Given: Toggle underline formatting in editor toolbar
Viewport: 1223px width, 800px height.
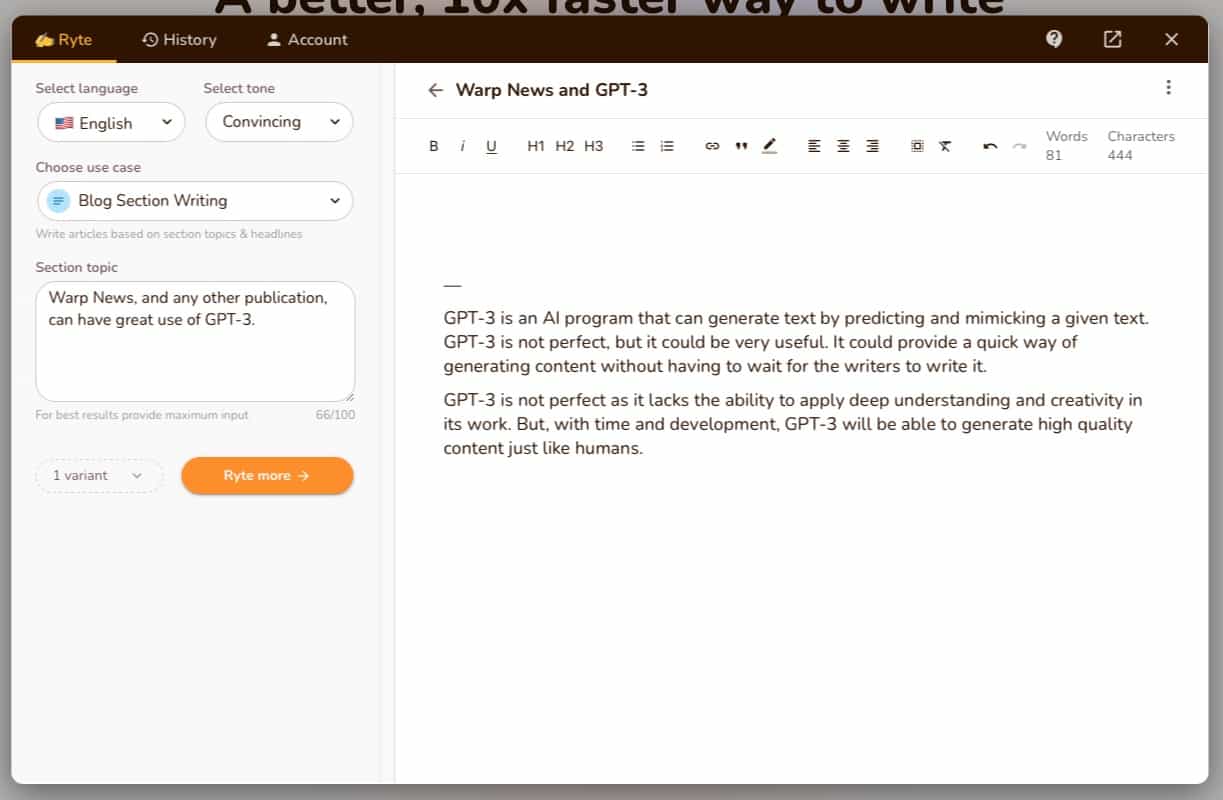Looking at the screenshot, I should coord(491,146).
